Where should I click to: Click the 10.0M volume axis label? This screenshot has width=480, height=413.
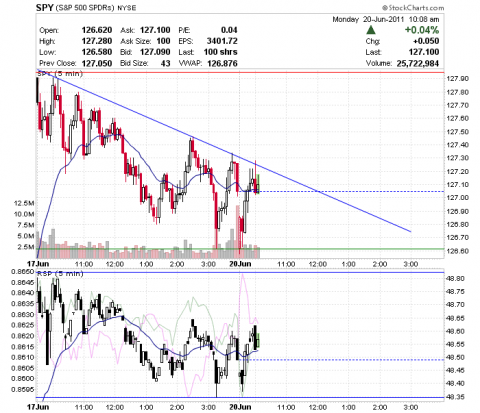24,214
